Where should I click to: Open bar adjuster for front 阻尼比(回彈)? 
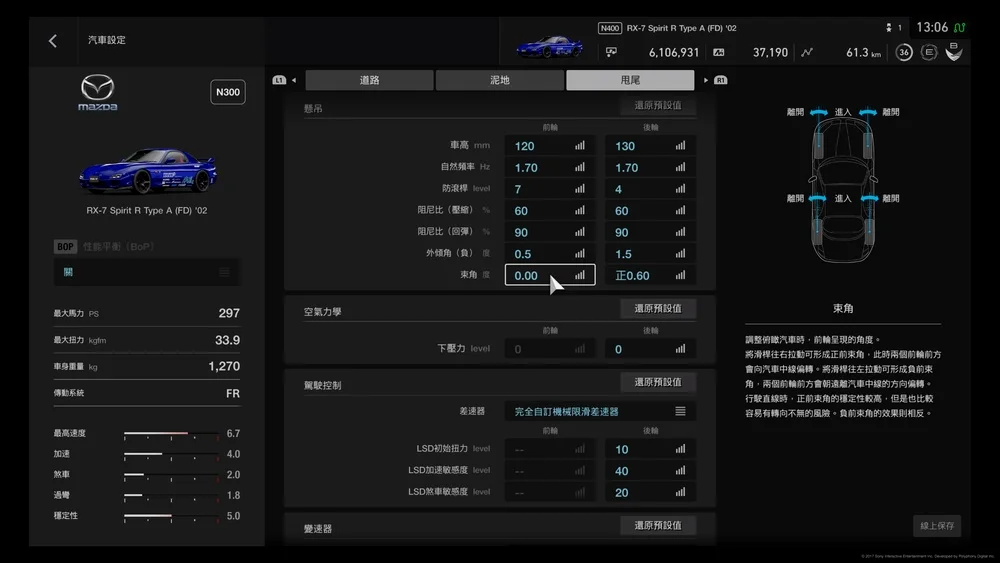(x=579, y=232)
